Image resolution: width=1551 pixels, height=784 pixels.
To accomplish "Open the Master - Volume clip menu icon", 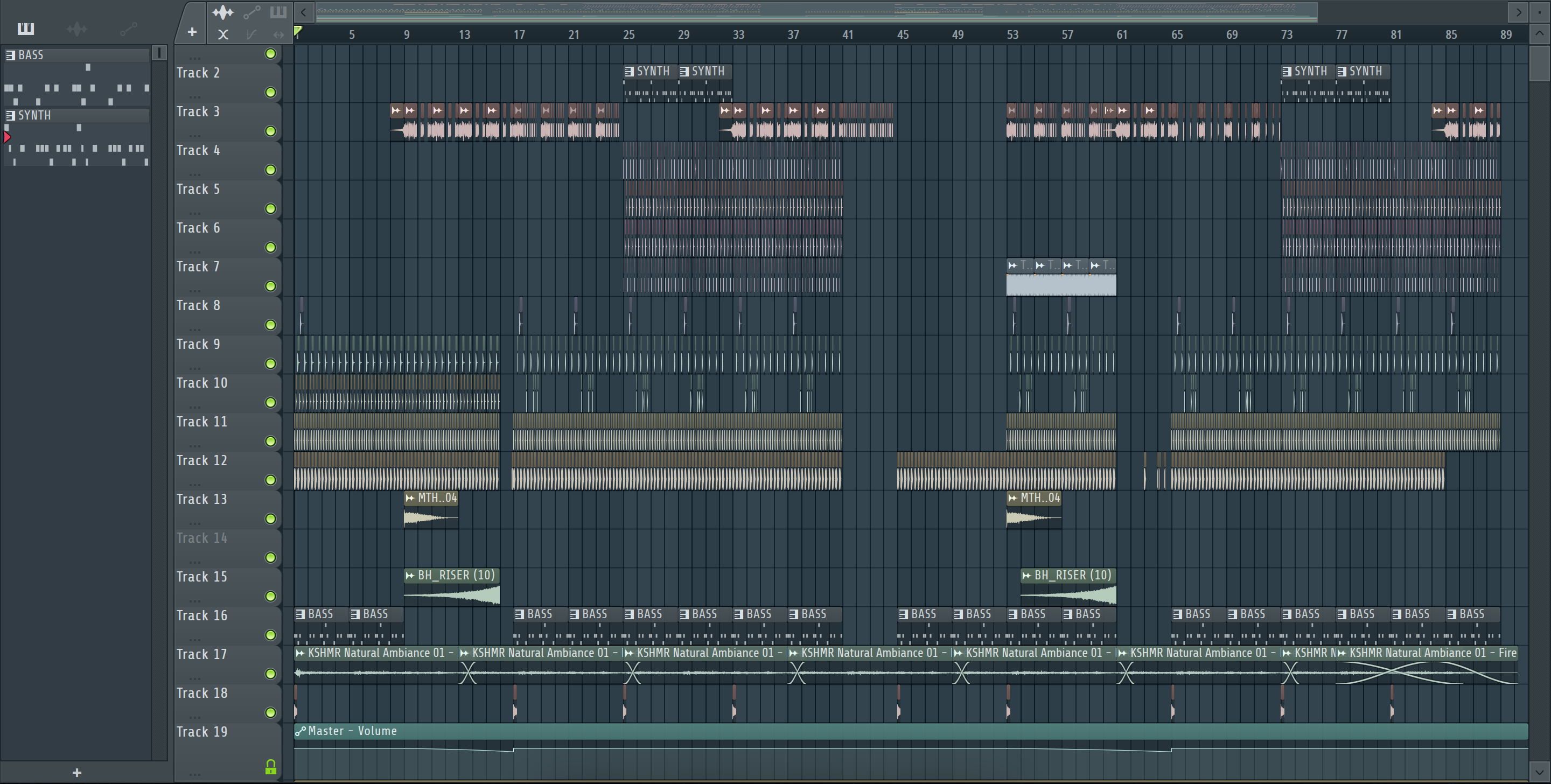I will pos(300,731).
